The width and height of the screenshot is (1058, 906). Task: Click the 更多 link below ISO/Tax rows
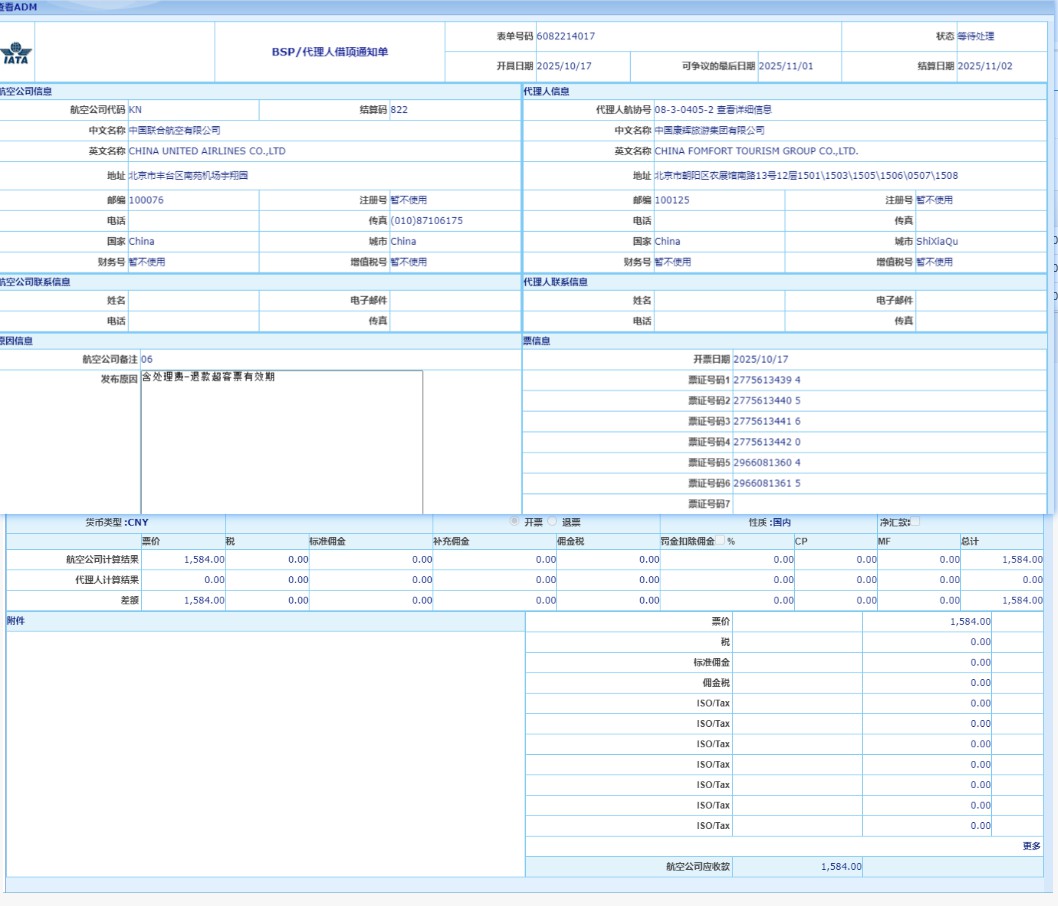click(x=1031, y=846)
